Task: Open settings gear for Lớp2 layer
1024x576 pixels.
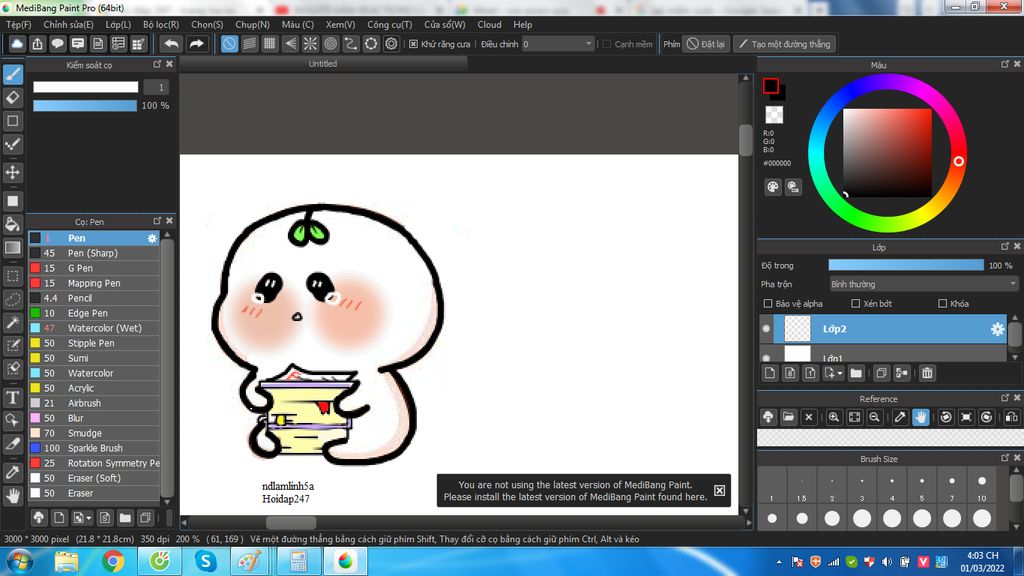Action: pyautogui.click(x=997, y=329)
